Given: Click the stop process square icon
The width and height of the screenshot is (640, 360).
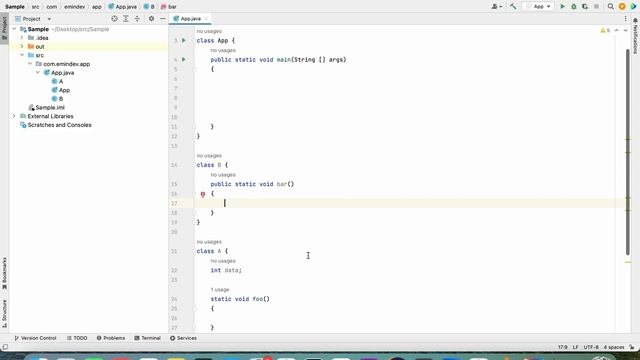Looking at the screenshot, I should 596,7.
